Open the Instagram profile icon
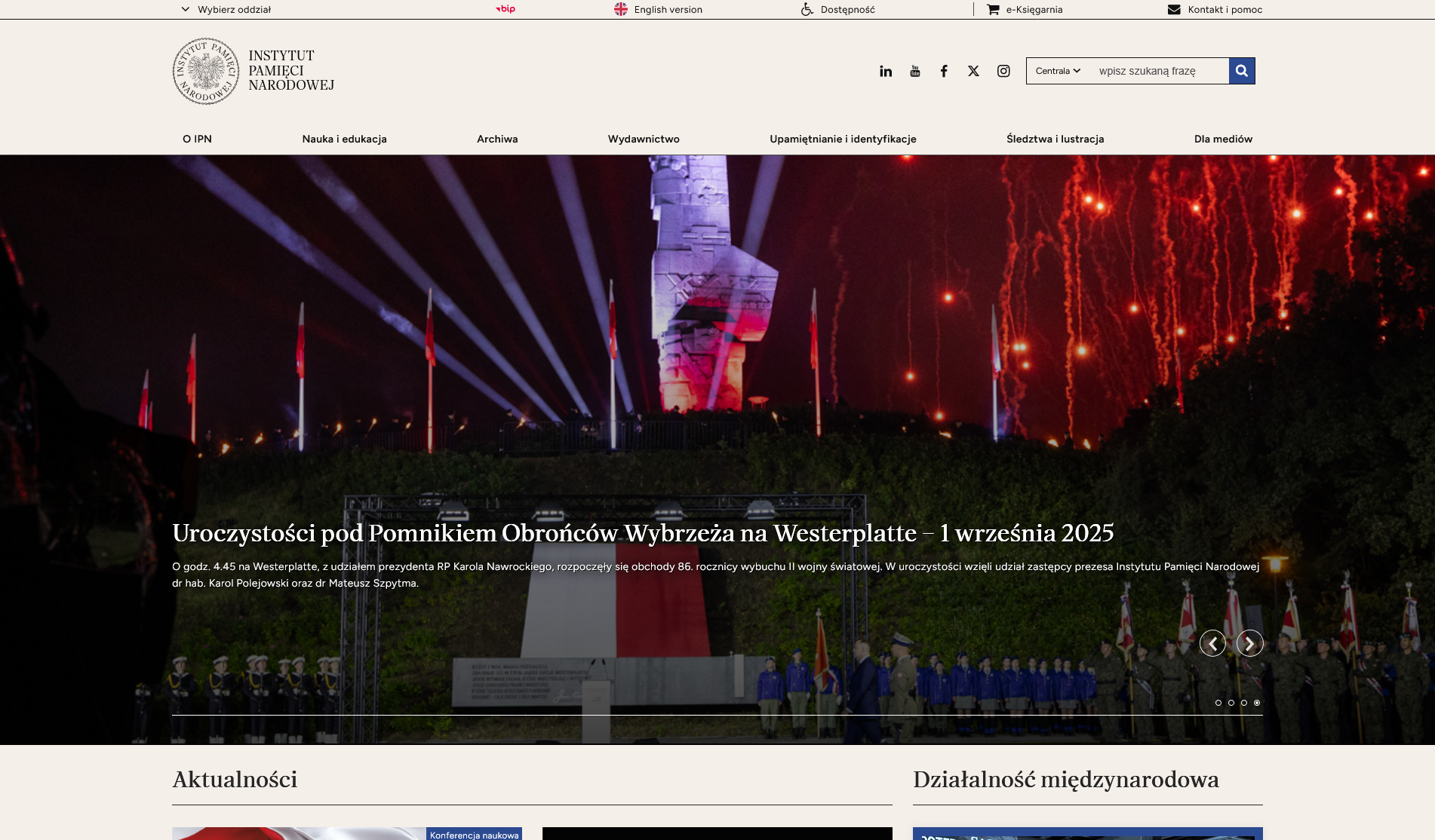Image resolution: width=1435 pixels, height=840 pixels. tap(1003, 71)
